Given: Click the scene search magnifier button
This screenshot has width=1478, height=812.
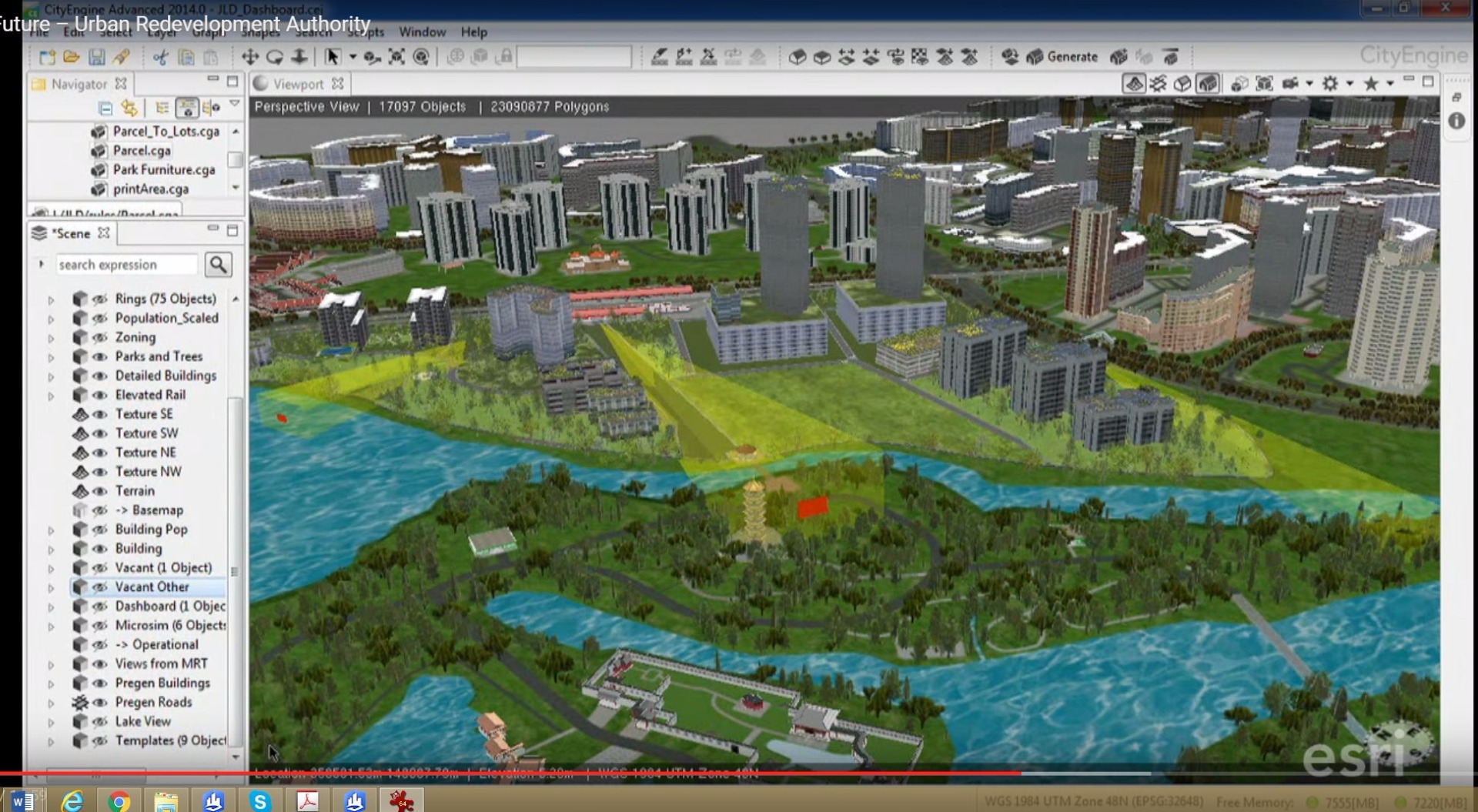Looking at the screenshot, I should (x=219, y=265).
